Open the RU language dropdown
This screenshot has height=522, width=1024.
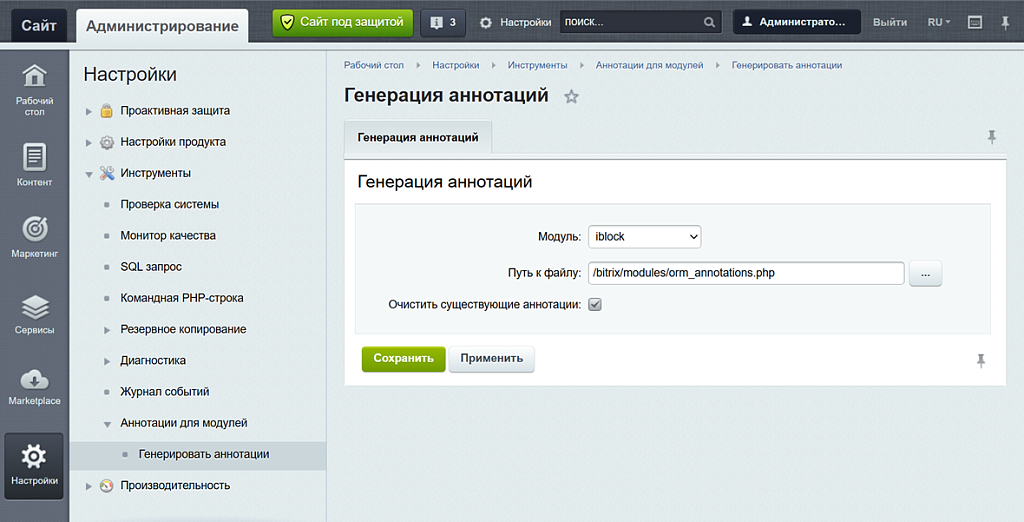click(938, 22)
